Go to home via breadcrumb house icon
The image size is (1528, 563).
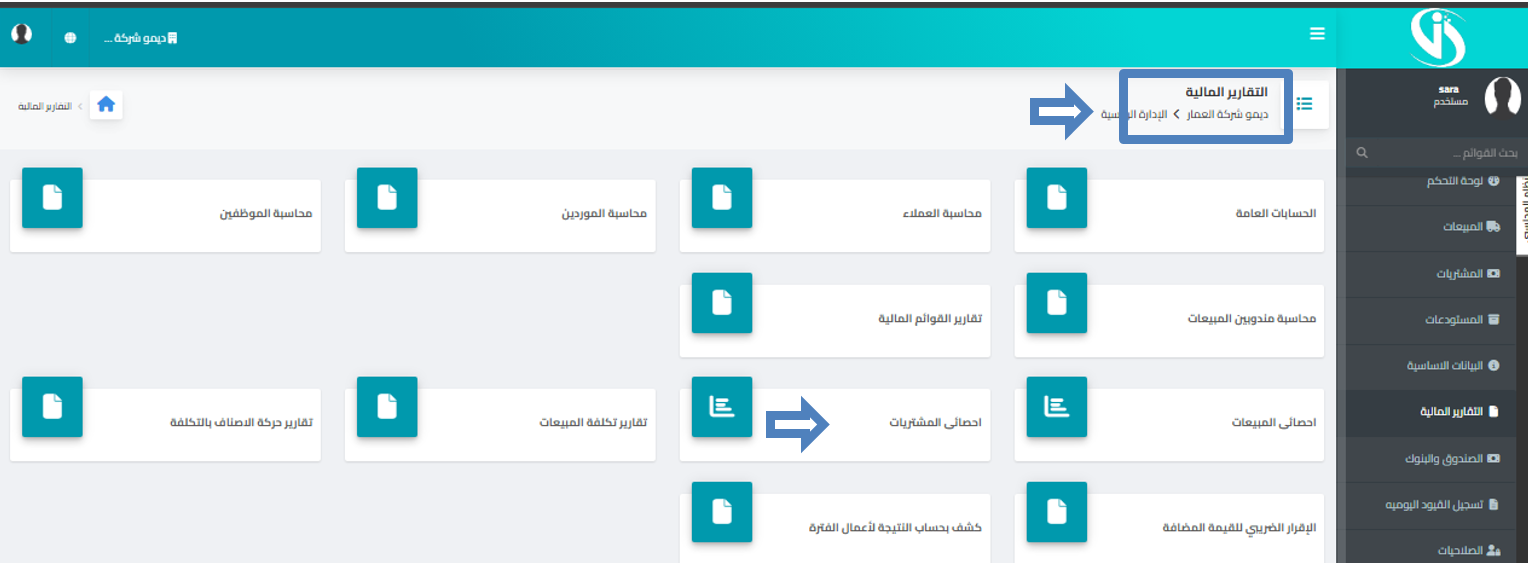(106, 104)
